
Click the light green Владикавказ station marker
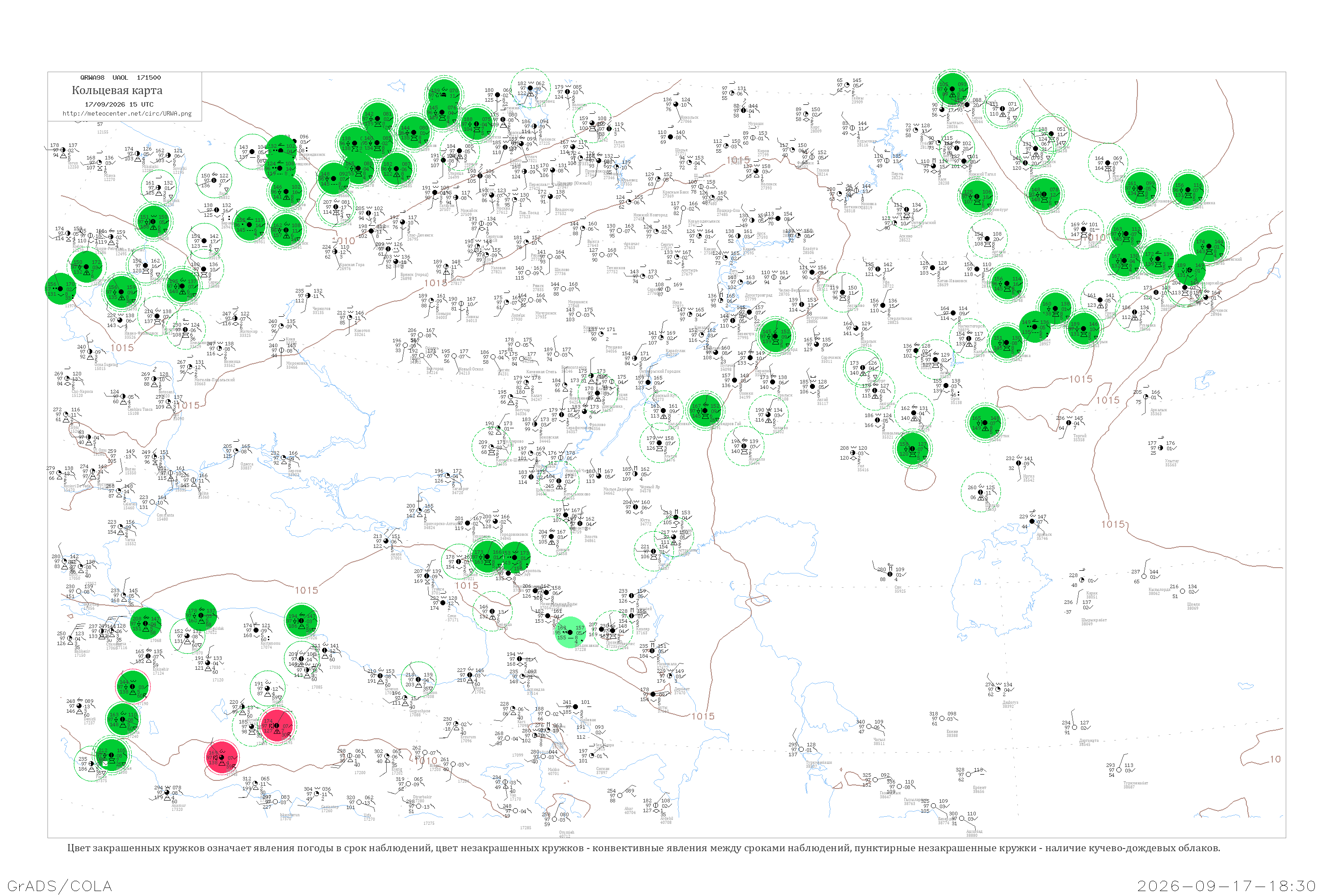coord(570,633)
